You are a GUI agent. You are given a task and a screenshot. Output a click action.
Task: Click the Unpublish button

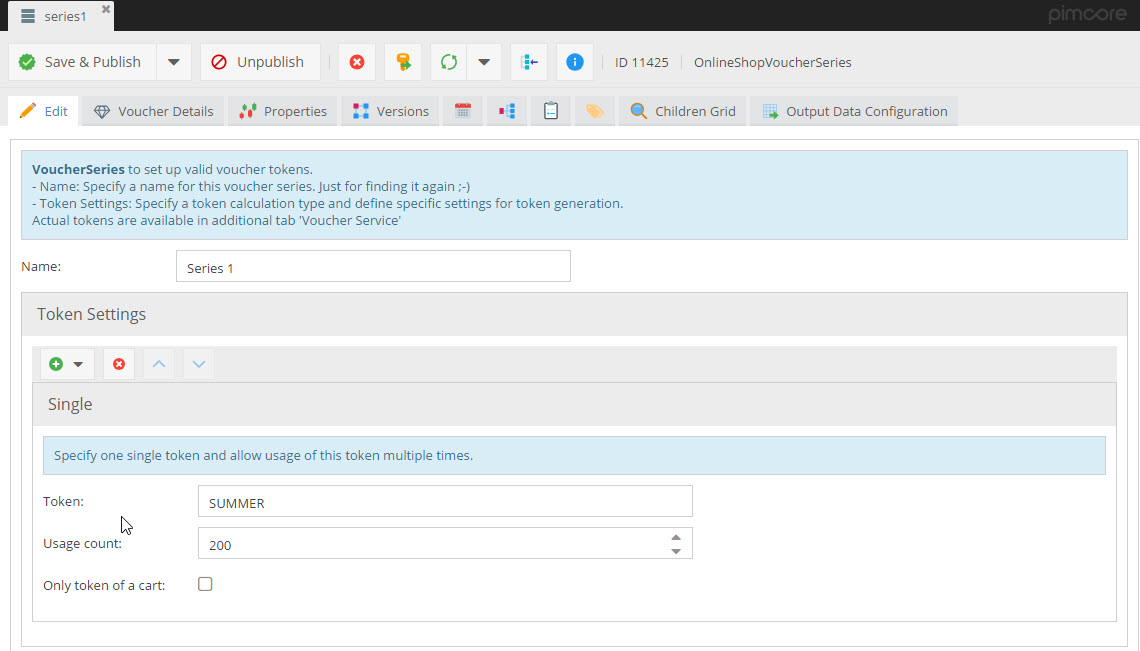click(x=259, y=62)
